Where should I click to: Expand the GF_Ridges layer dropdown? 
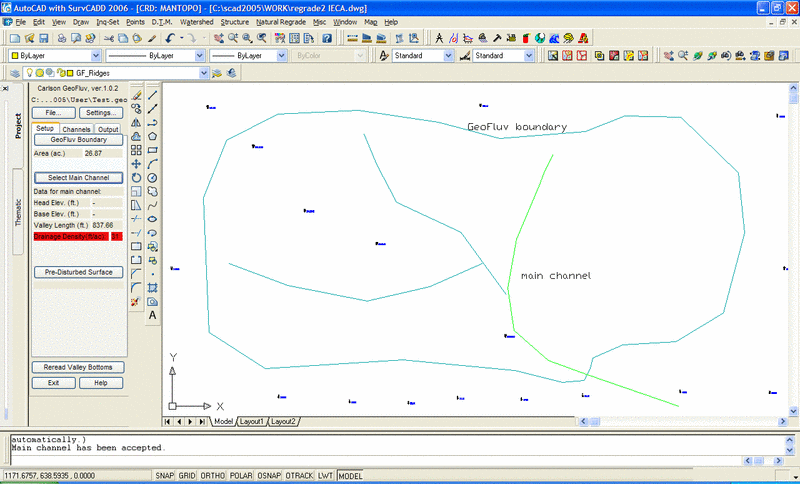[204, 73]
